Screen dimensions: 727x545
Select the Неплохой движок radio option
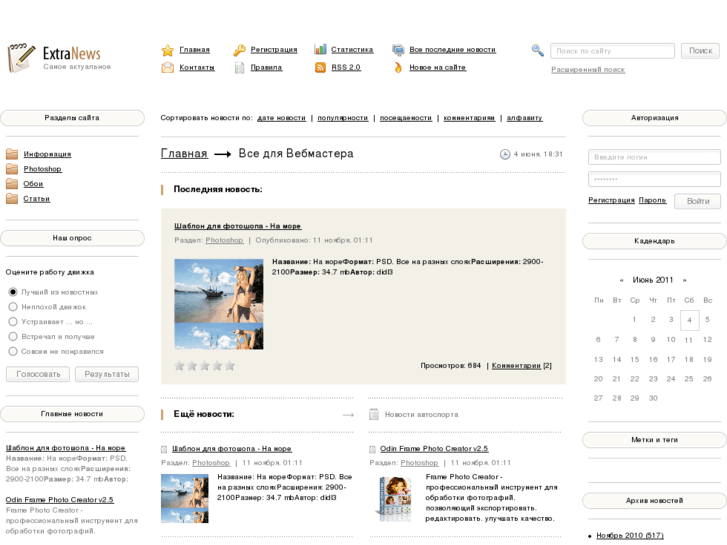(x=13, y=307)
